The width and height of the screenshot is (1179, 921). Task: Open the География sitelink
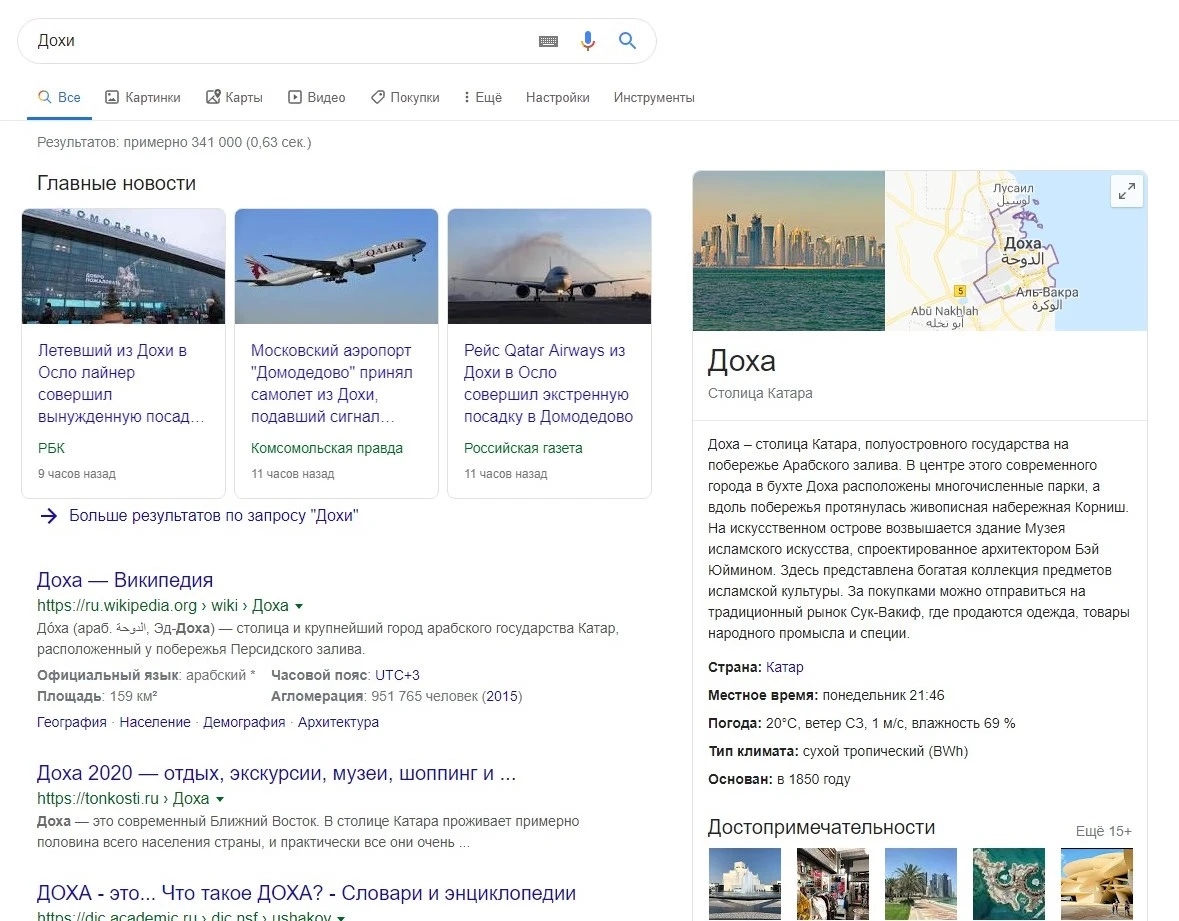(x=71, y=722)
